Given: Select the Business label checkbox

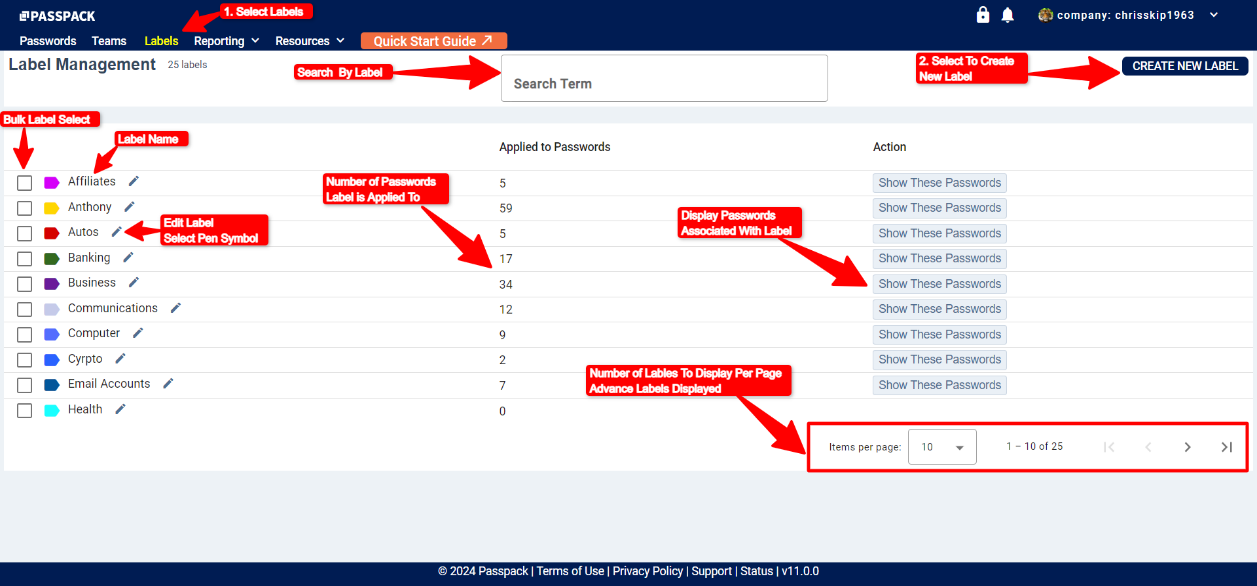Looking at the screenshot, I should 25,284.
